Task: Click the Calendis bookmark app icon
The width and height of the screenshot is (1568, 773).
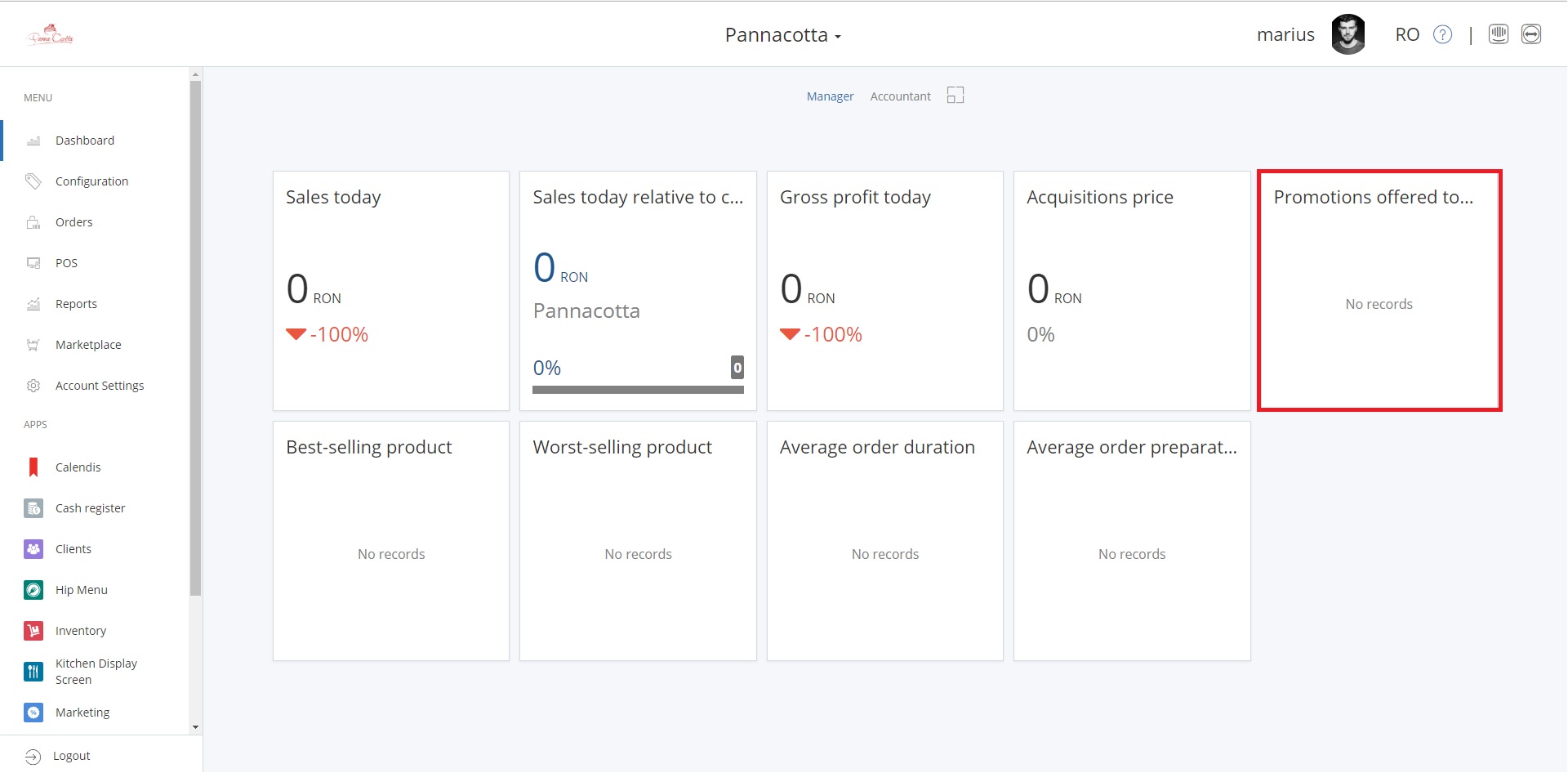Action: [x=33, y=467]
